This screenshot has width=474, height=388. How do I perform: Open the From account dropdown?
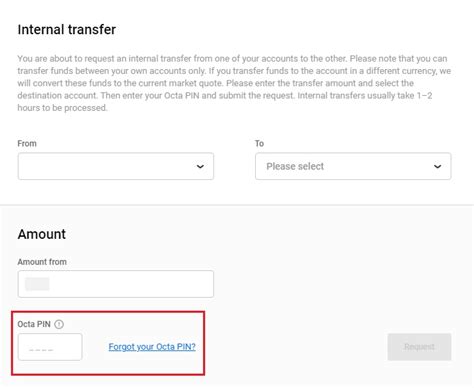(x=116, y=166)
